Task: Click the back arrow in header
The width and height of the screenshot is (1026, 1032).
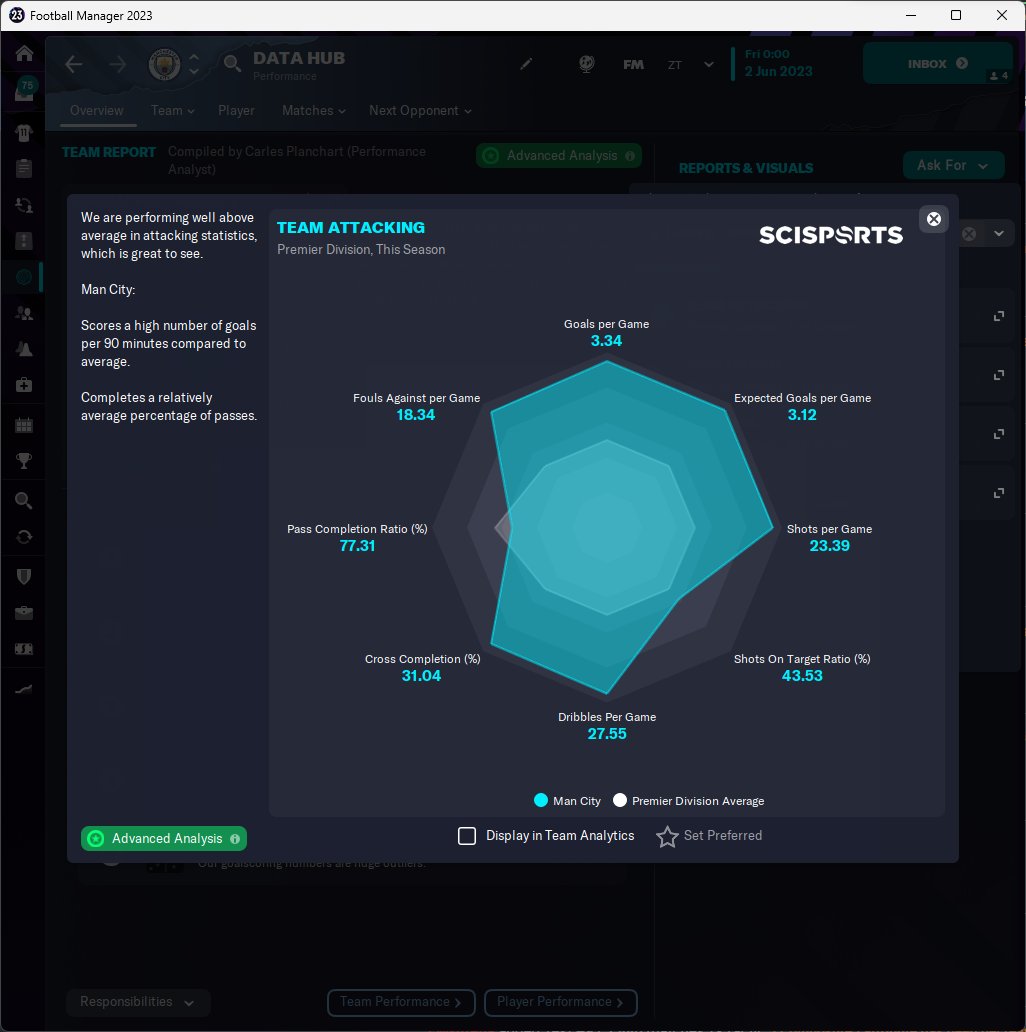Action: (74, 64)
